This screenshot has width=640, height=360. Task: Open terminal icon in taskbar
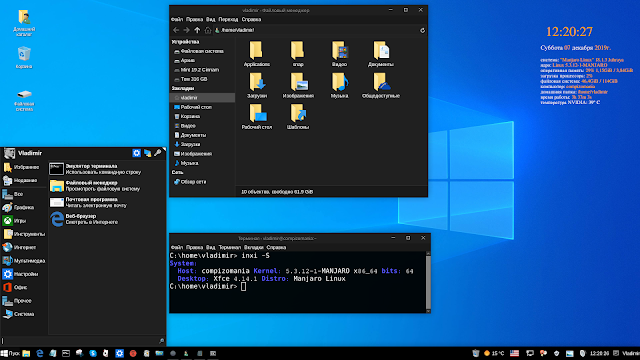(x=66, y=353)
